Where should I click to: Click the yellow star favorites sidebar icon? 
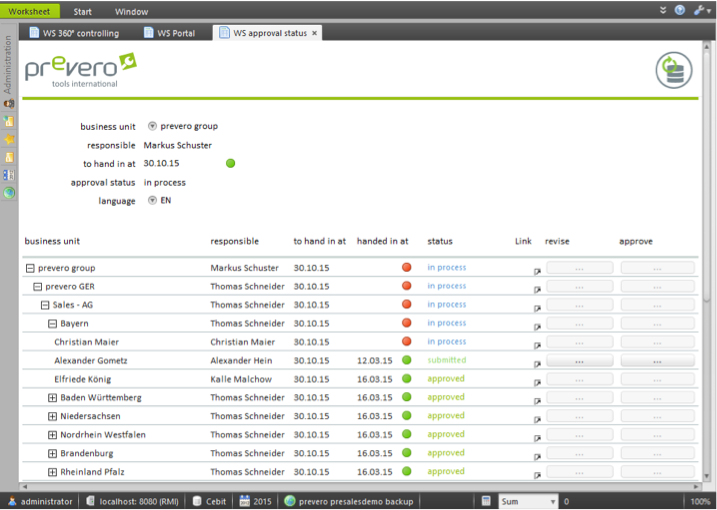pyautogui.click(x=9, y=139)
